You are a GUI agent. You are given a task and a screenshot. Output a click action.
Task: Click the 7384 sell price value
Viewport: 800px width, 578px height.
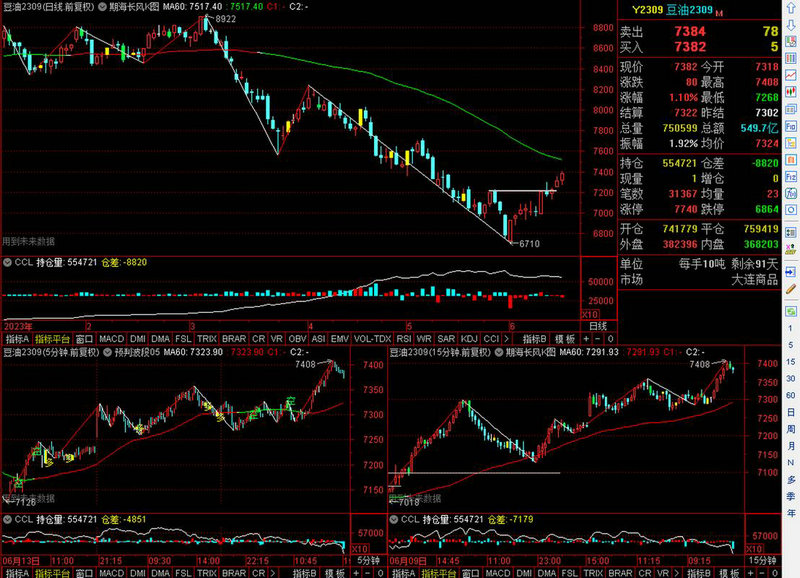690,32
